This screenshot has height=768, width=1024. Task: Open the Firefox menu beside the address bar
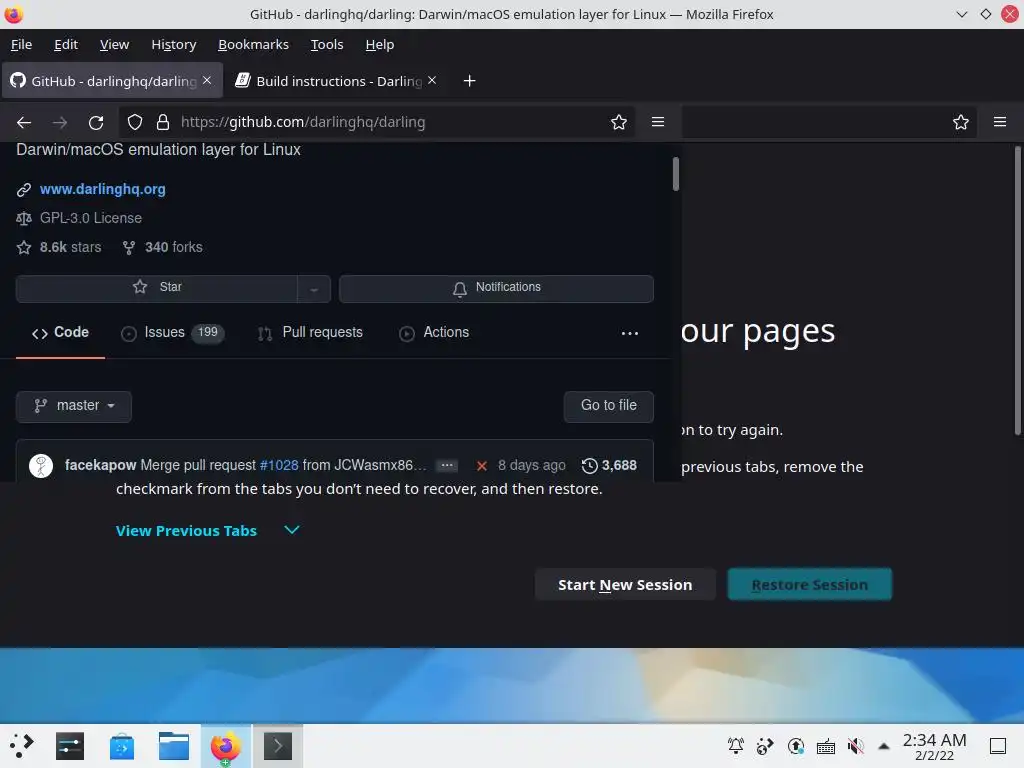[658, 122]
